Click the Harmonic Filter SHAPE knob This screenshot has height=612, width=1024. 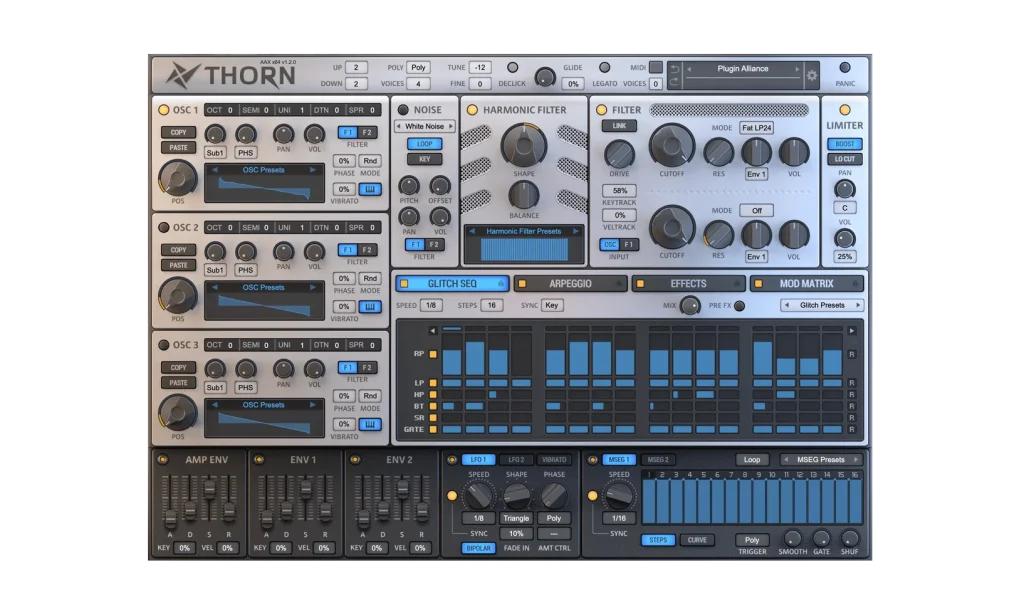[524, 146]
